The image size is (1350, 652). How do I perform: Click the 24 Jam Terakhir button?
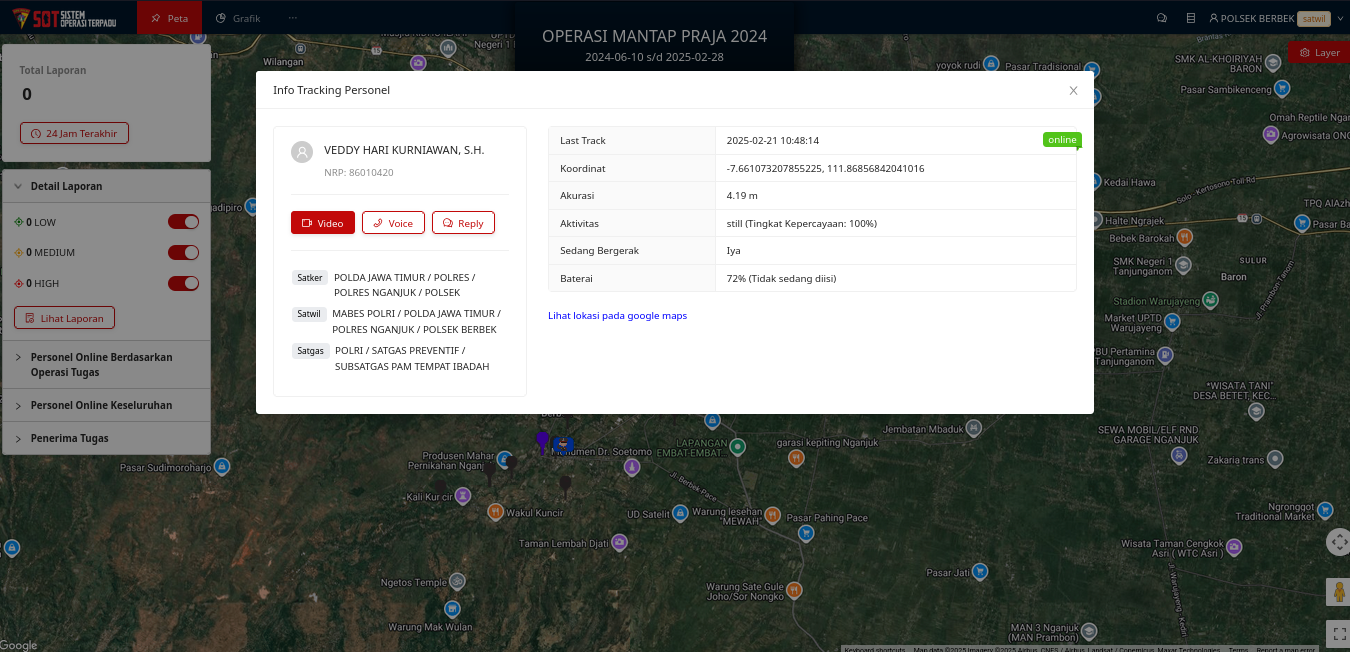(x=74, y=133)
